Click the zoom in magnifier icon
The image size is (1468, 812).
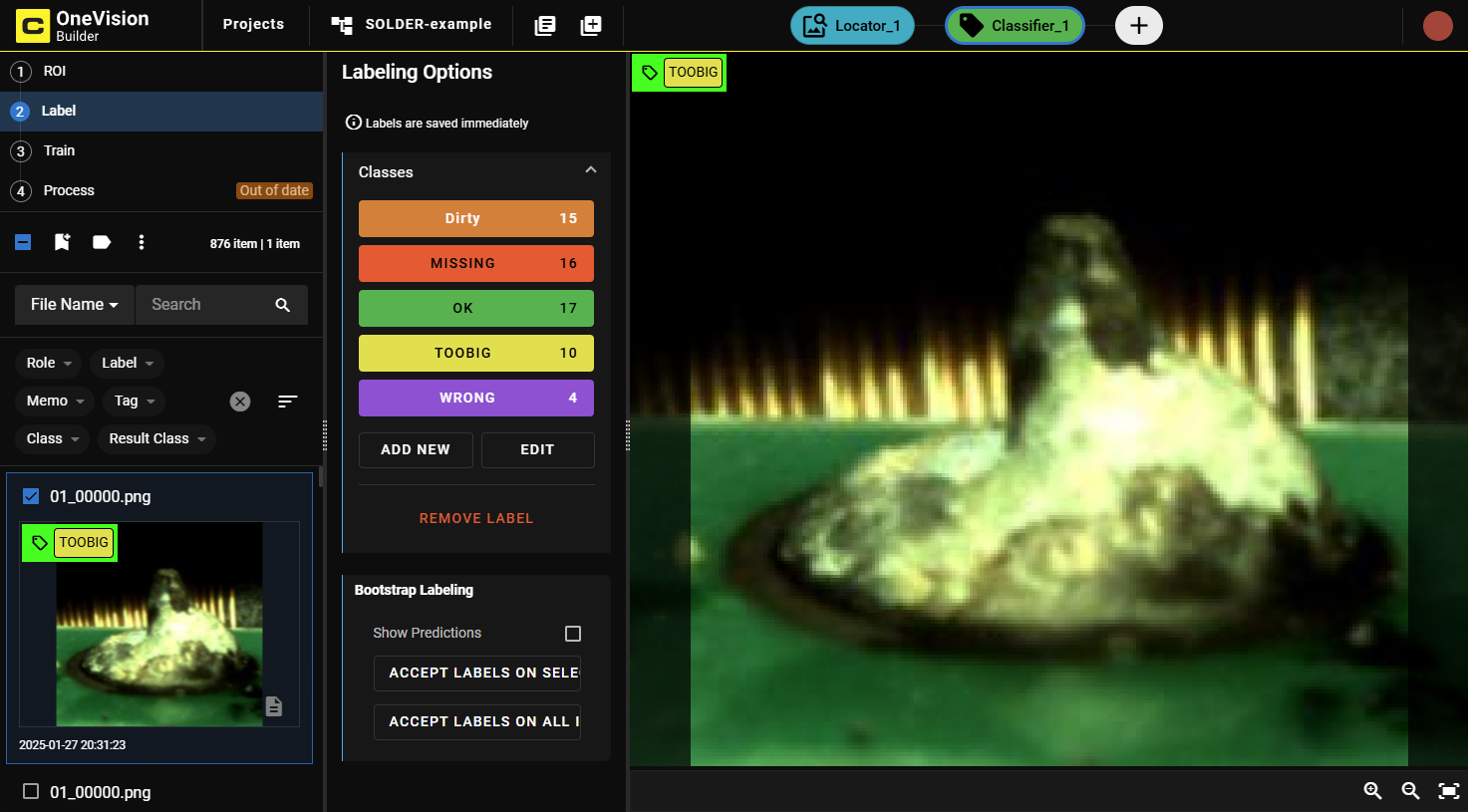[1372, 790]
